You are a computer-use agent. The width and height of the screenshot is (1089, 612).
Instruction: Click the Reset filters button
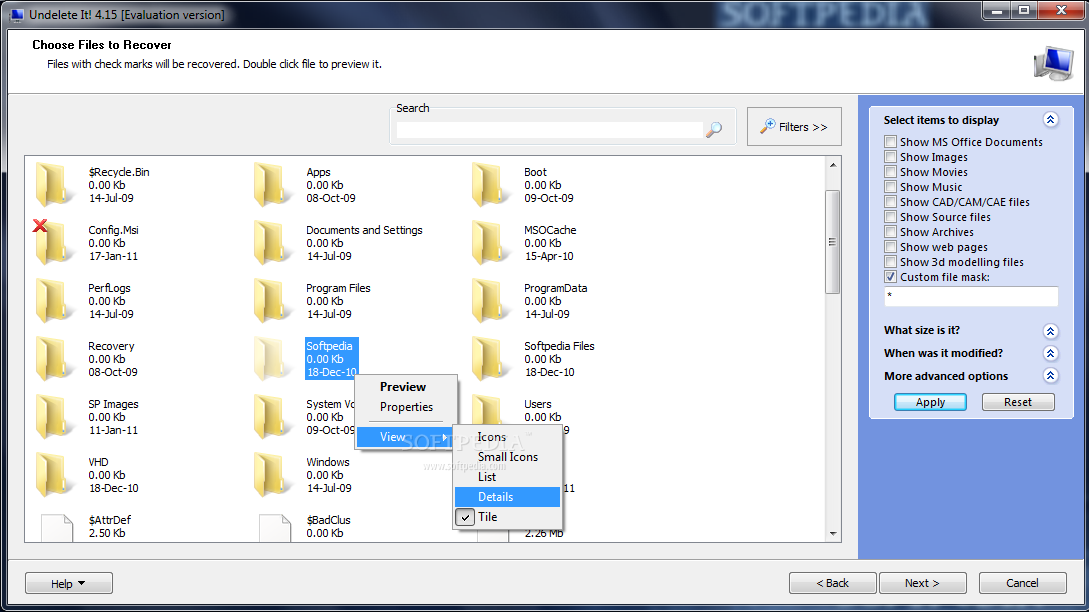coord(1018,402)
